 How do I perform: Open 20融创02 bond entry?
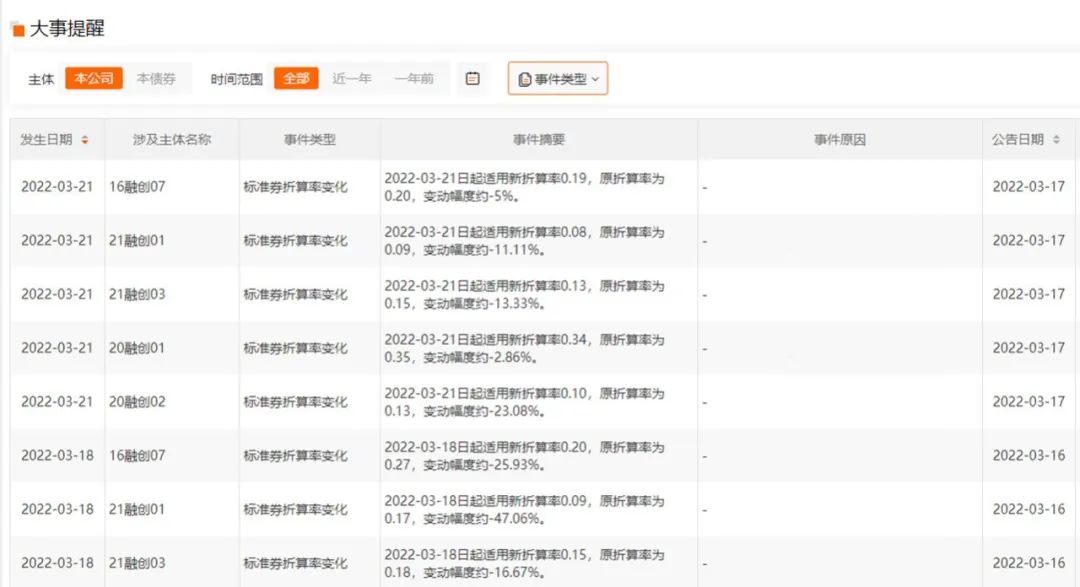[x=138, y=402]
